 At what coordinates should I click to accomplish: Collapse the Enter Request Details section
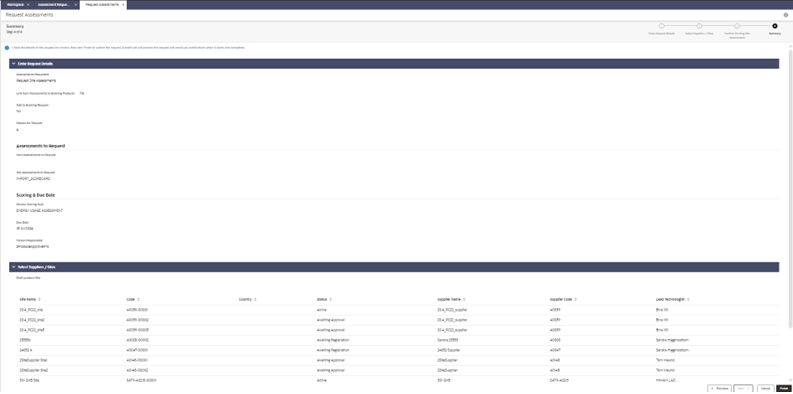click(14, 64)
